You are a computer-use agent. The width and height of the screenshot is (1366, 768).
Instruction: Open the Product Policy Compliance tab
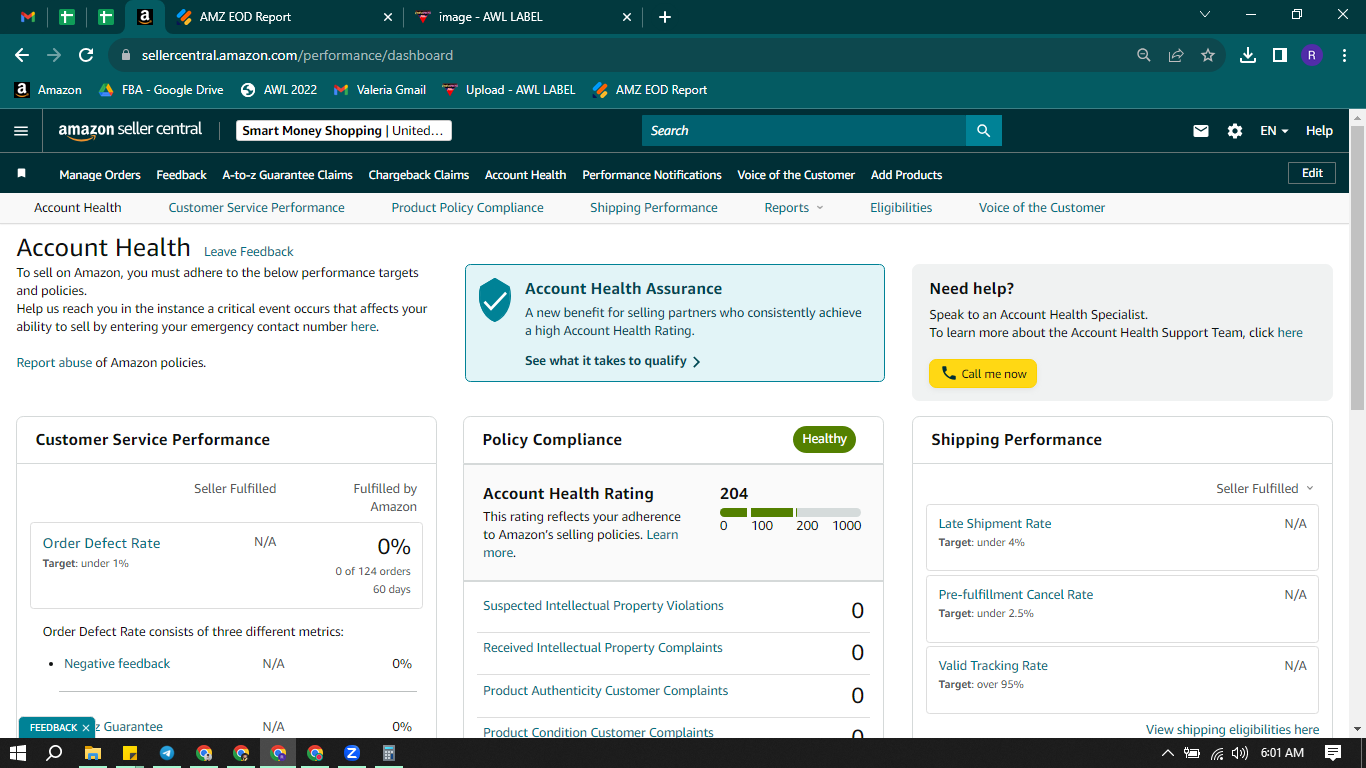coord(467,208)
